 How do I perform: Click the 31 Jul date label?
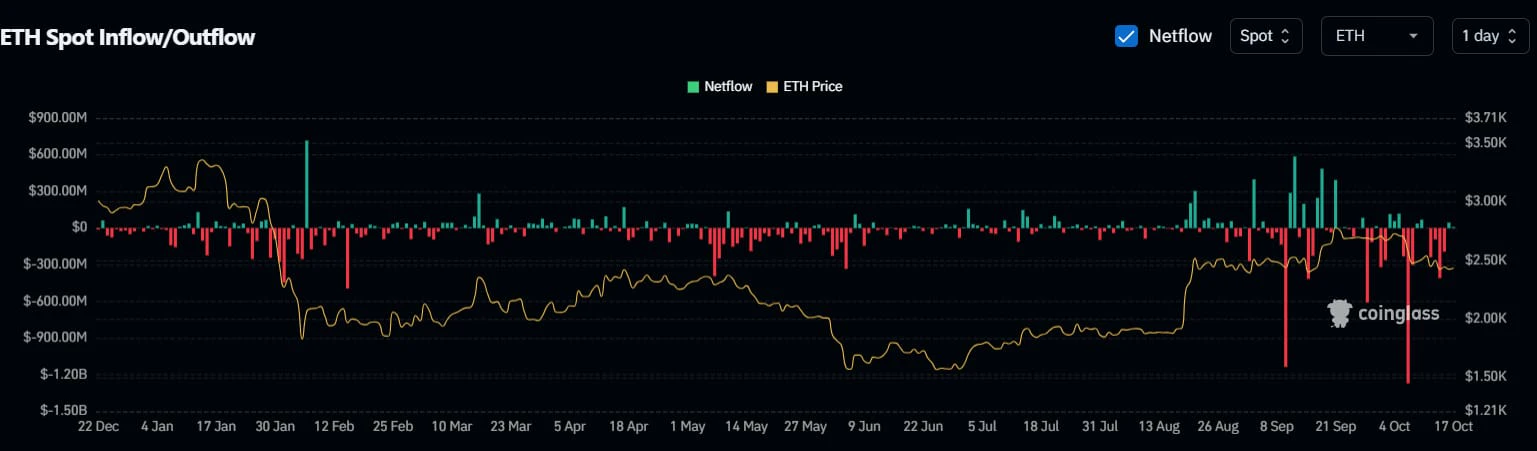(x=1100, y=426)
